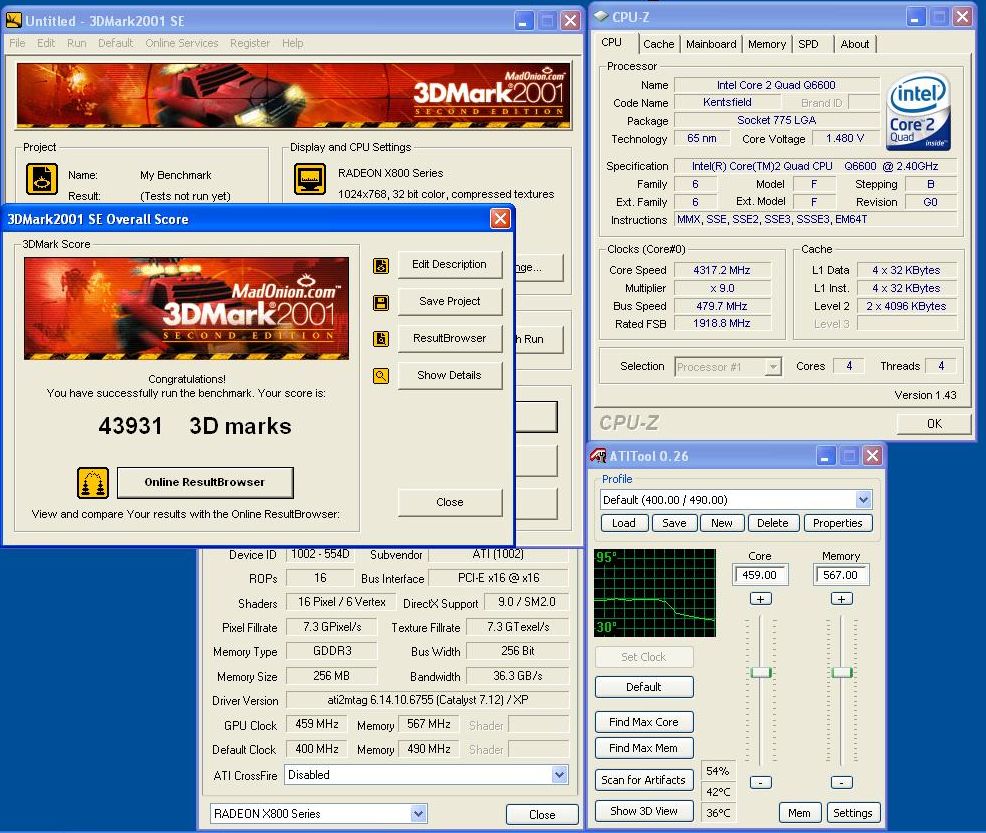Image resolution: width=986 pixels, height=833 pixels.
Task: Open the Register menu in 3DMark2001
Action: point(250,43)
